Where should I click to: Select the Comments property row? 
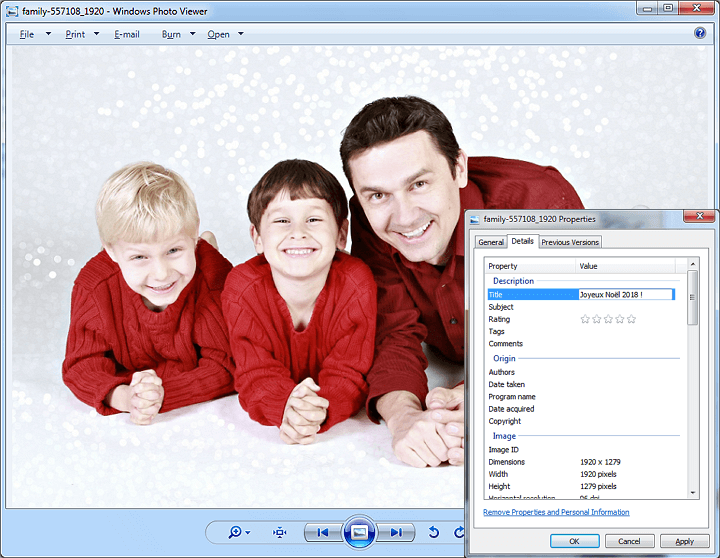pos(581,344)
